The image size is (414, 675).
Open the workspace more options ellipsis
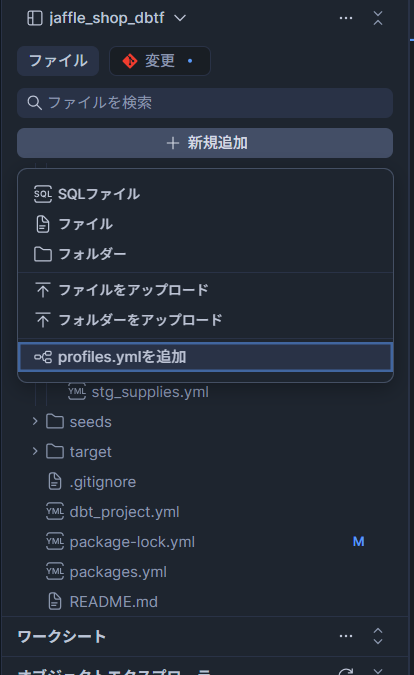tap(346, 18)
